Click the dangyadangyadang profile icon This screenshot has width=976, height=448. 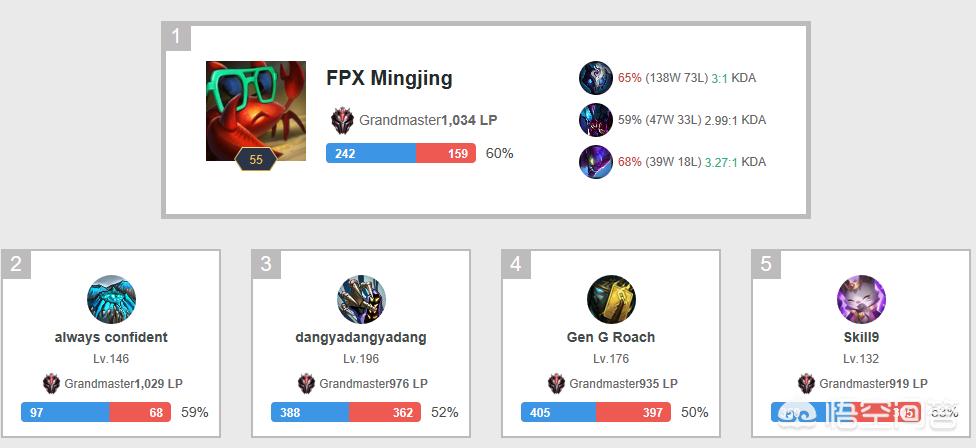pos(361,299)
